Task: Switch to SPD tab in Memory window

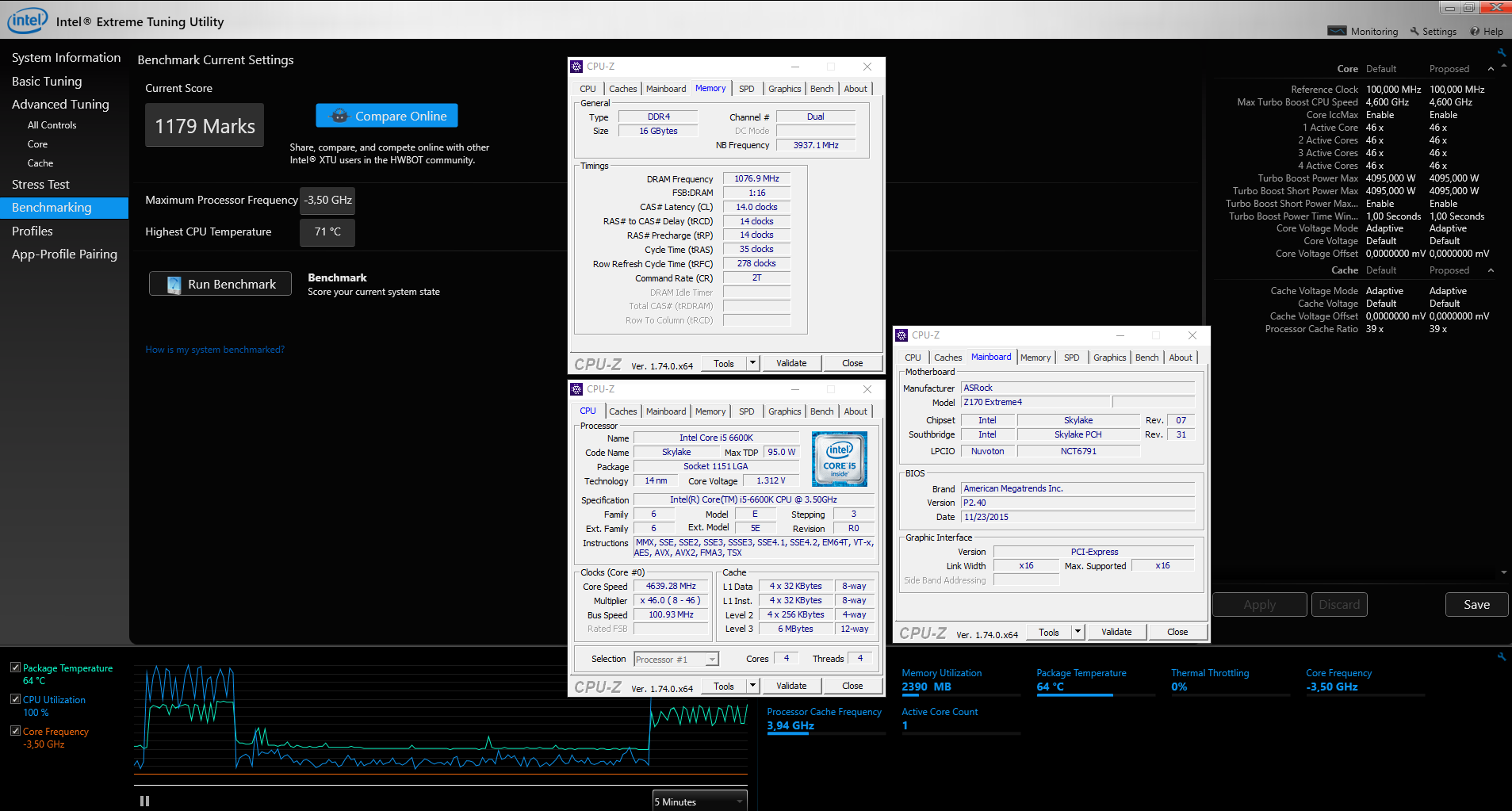Action: pyautogui.click(x=747, y=89)
